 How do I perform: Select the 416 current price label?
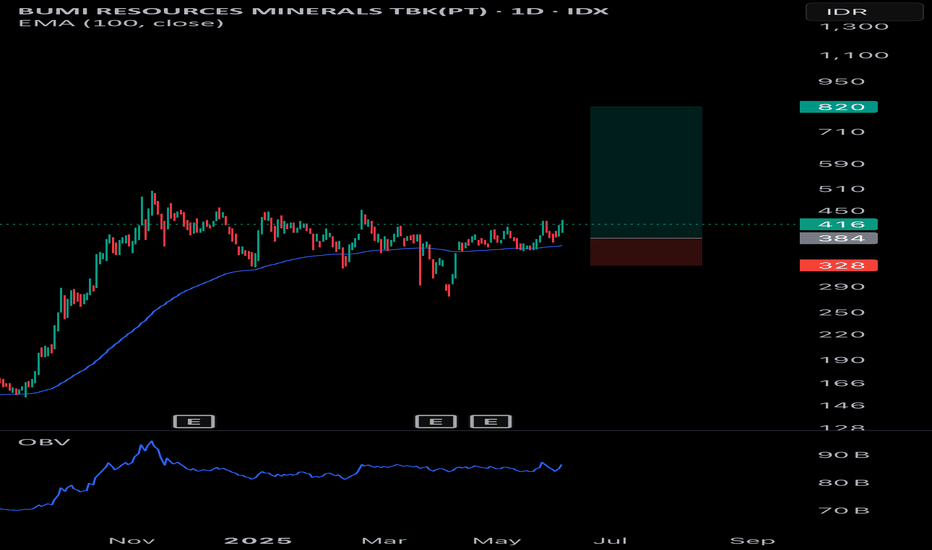[839, 224]
